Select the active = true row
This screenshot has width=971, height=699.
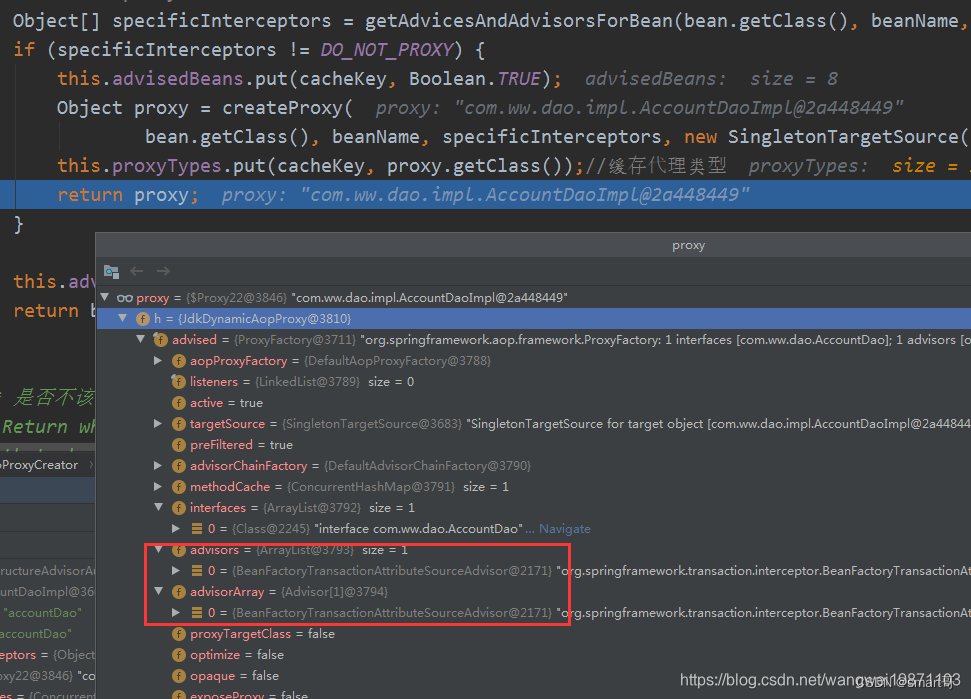point(534,403)
